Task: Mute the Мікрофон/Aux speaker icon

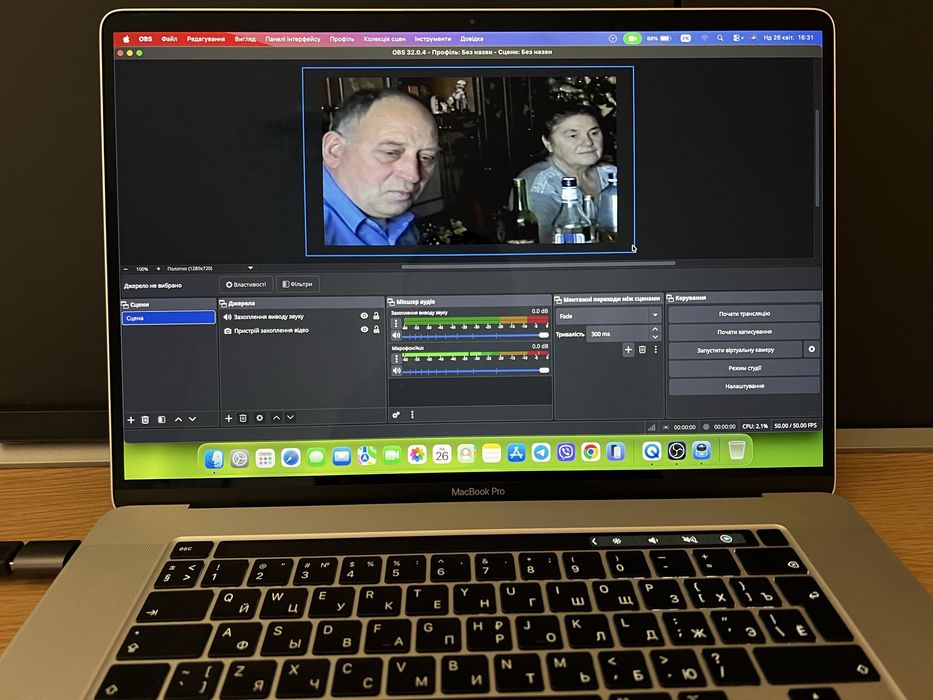Action: tap(397, 371)
